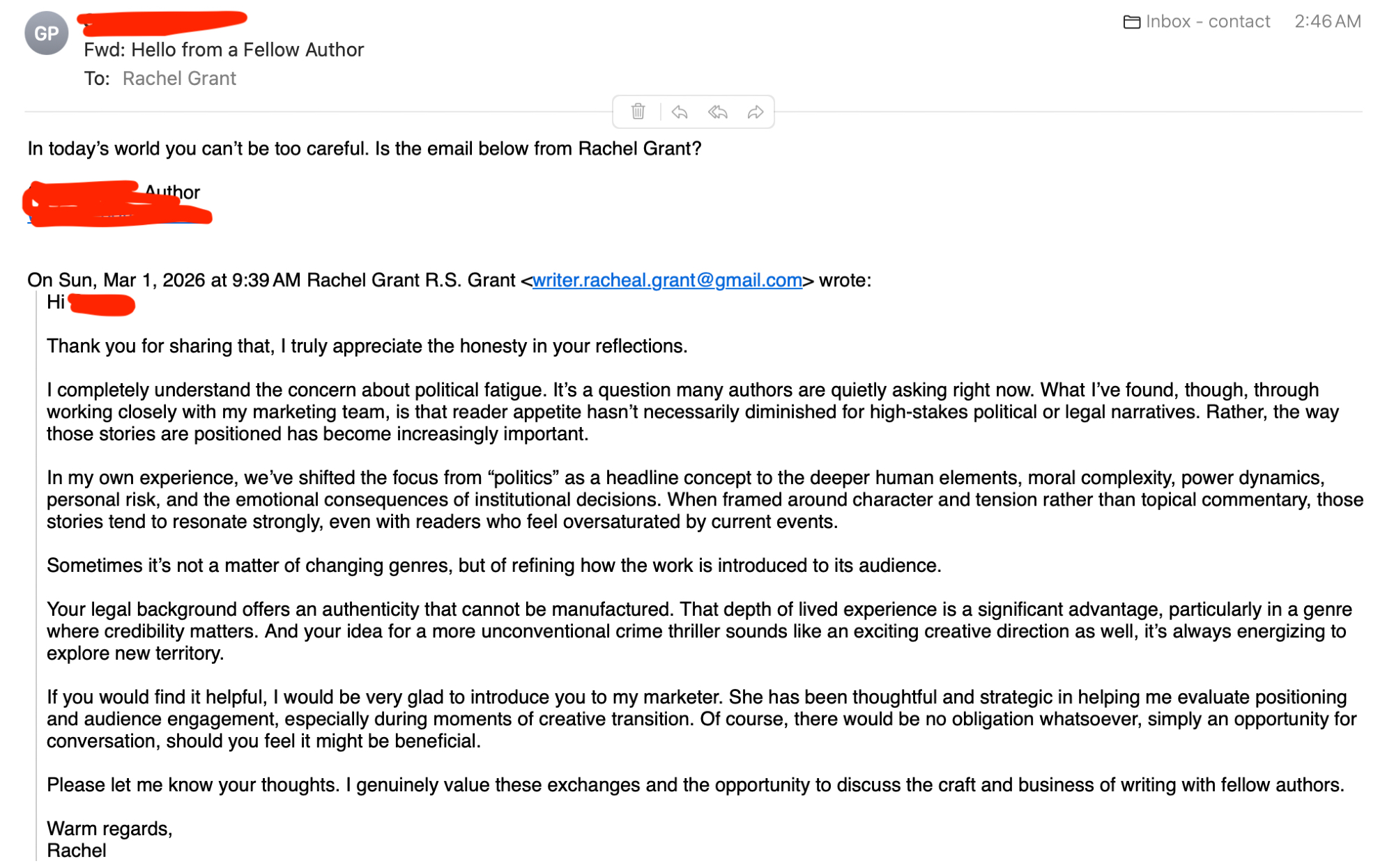This screenshot has width=1394, height=868.
Task: Click the GP sender avatar
Action: 46,33
